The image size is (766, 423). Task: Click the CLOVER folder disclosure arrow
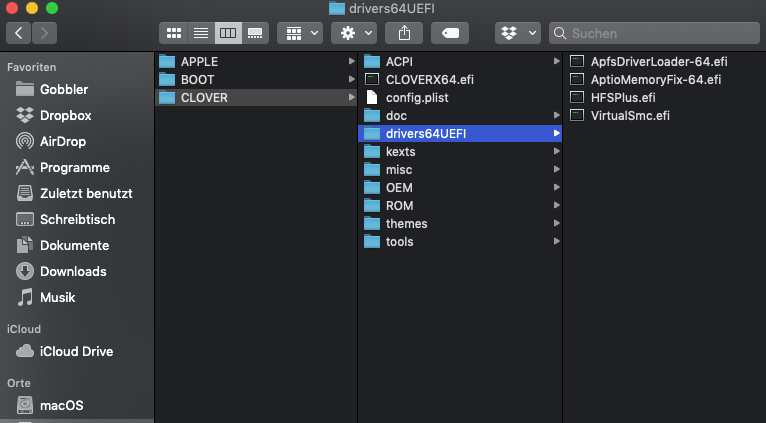(351, 97)
